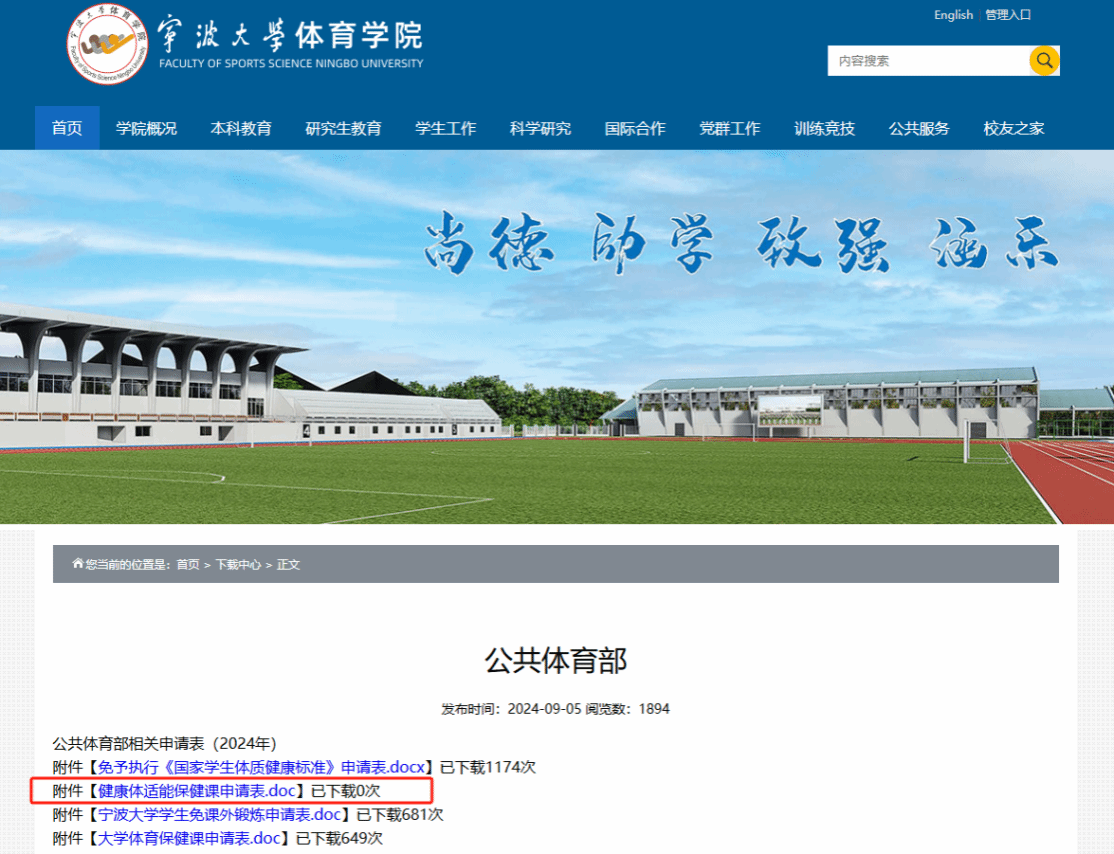Image resolution: width=1114 pixels, height=854 pixels.
Task: Download 大学体育保健课申请表.doc attachment
Action: [189, 838]
